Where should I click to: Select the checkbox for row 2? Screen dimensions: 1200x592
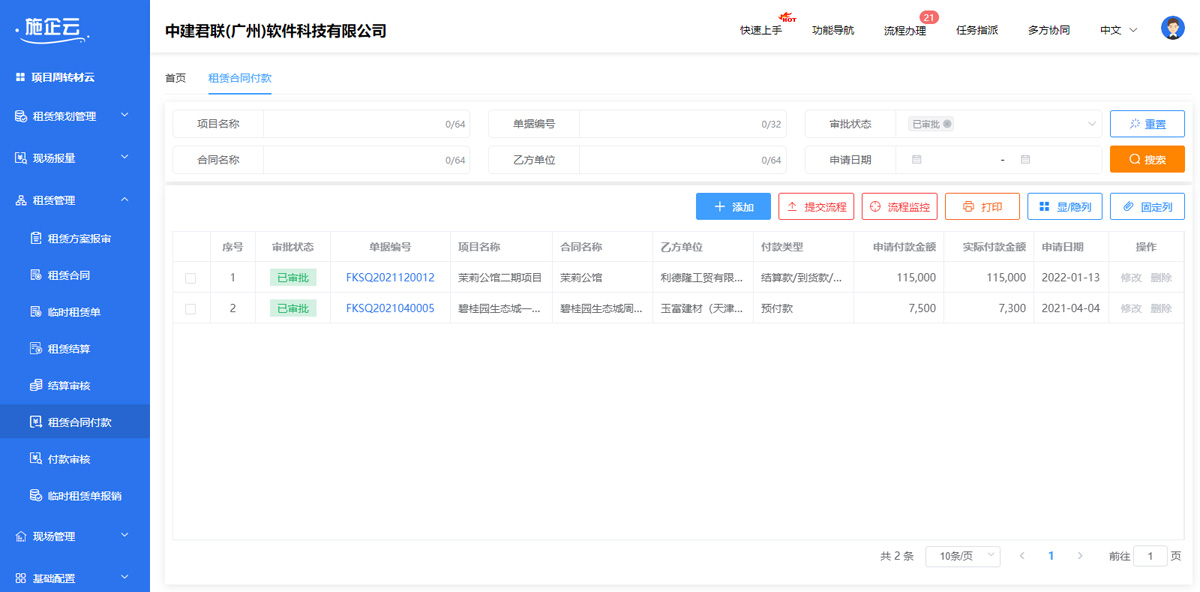coord(191,309)
